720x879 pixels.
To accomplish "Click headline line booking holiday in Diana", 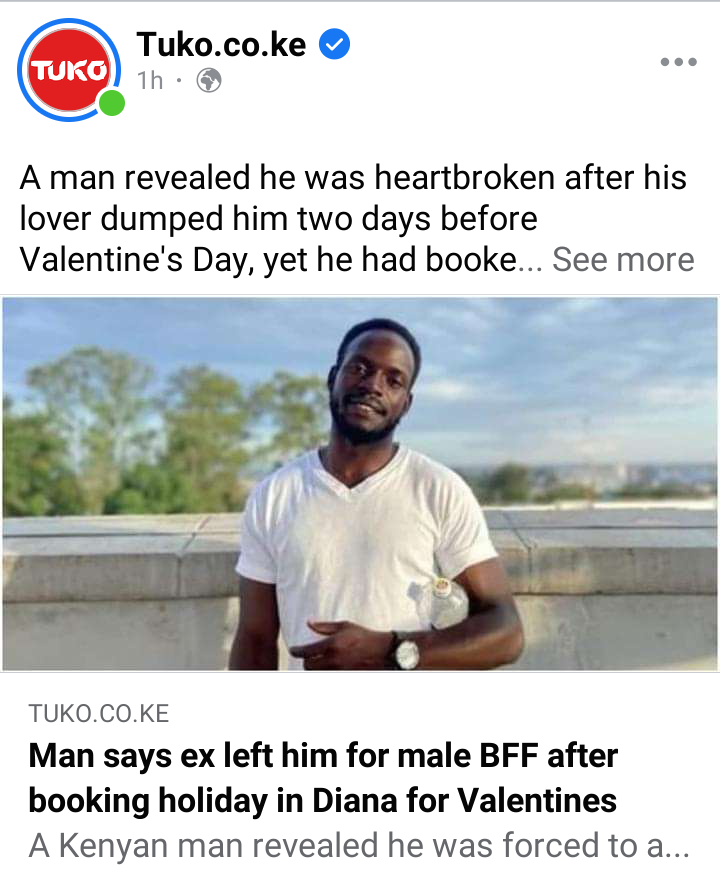I will tap(322, 801).
